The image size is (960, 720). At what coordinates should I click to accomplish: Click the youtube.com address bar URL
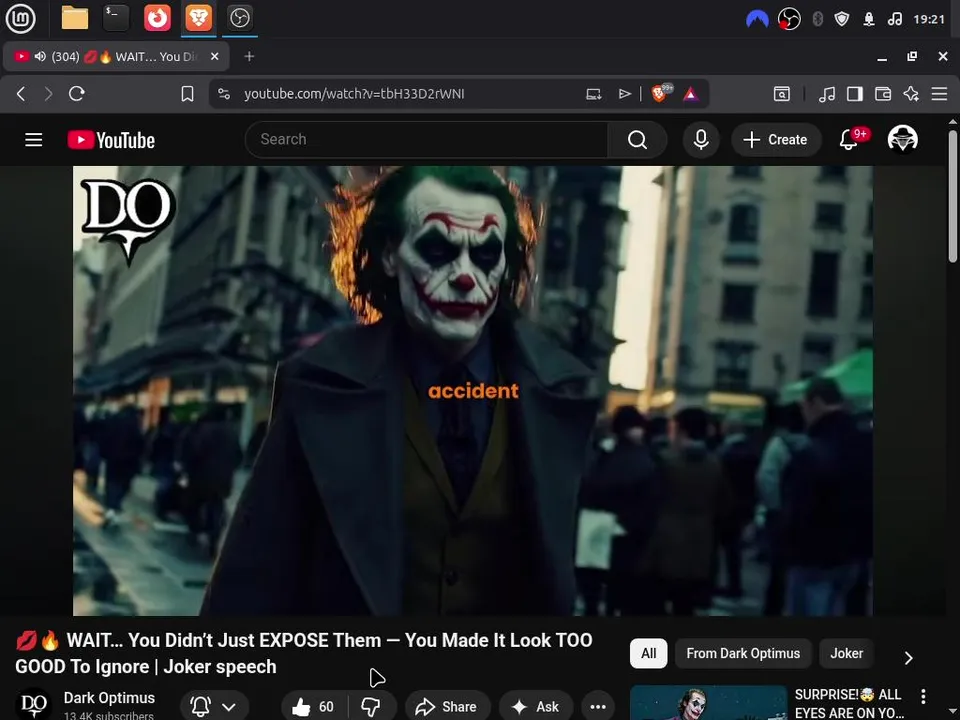tap(354, 94)
